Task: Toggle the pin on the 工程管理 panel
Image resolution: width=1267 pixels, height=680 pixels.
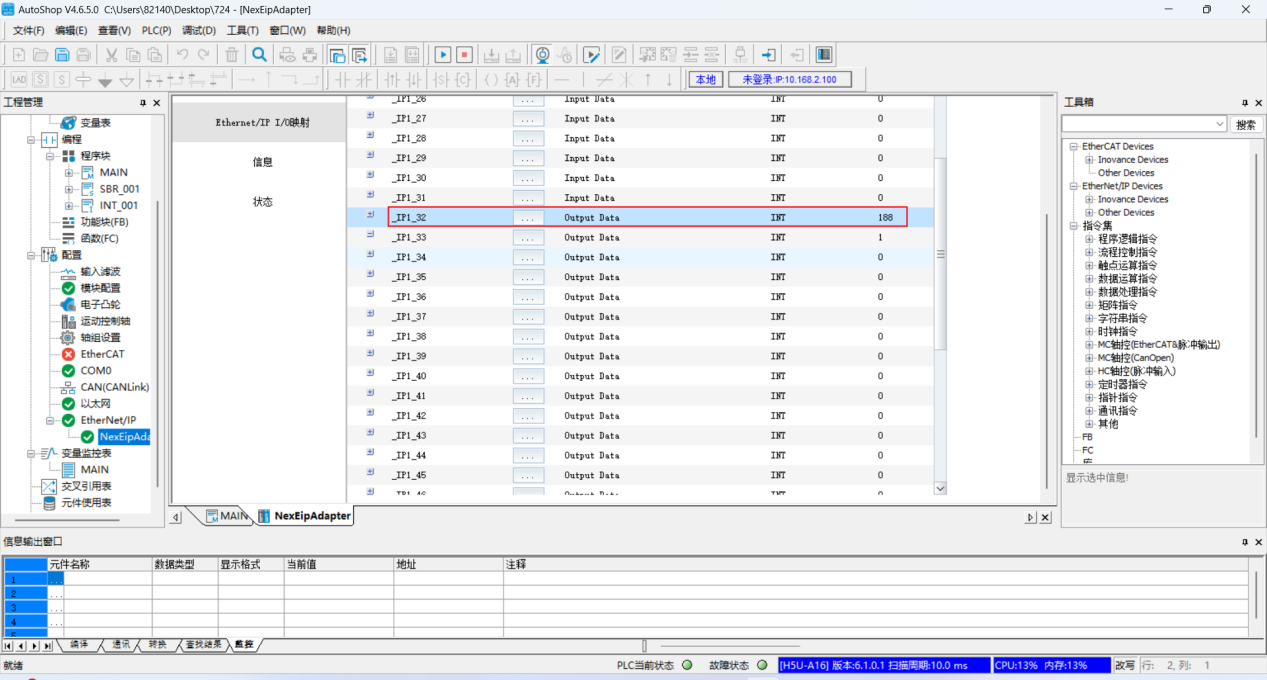Action: 142,103
